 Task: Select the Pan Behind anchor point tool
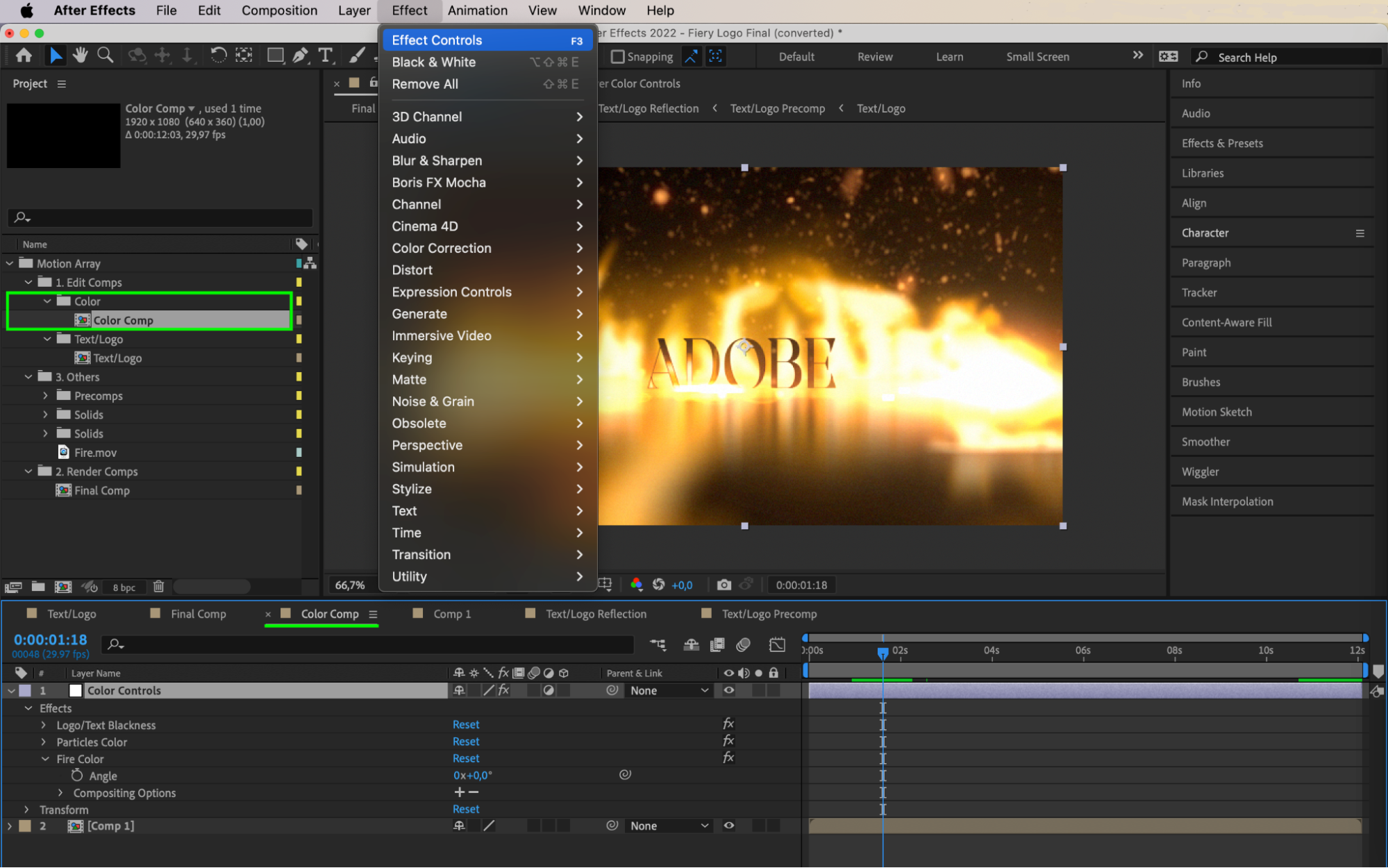(x=244, y=56)
